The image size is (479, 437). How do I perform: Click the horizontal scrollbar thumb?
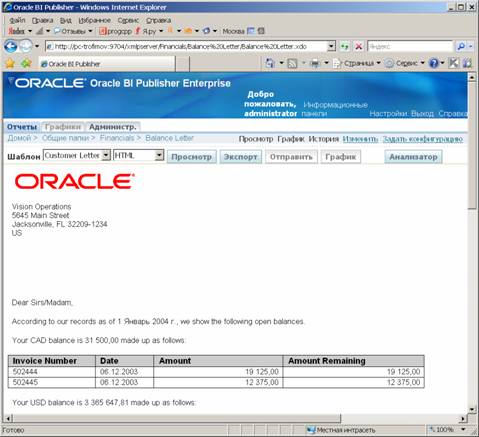pos(177,418)
